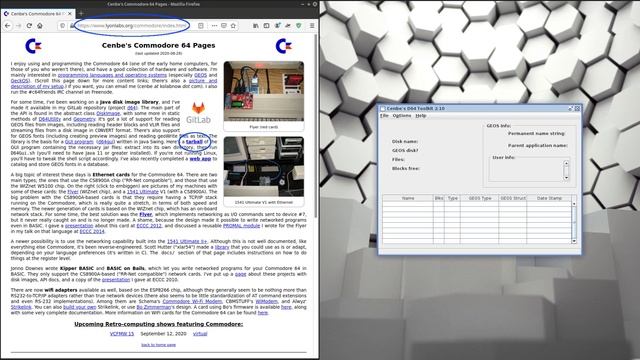The image size is (640, 360).
Task: Open the 'DiskImage' class link
Action: (x=108, y=113)
